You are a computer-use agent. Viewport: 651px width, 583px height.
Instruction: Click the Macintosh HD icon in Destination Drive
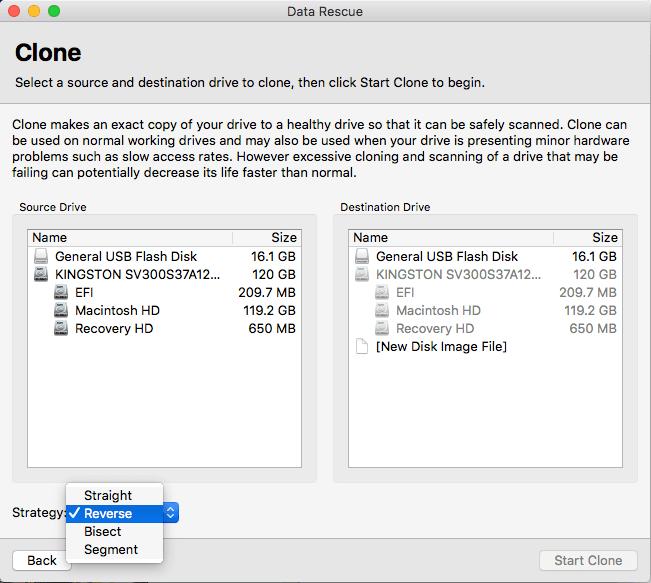[x=382, y=310]
